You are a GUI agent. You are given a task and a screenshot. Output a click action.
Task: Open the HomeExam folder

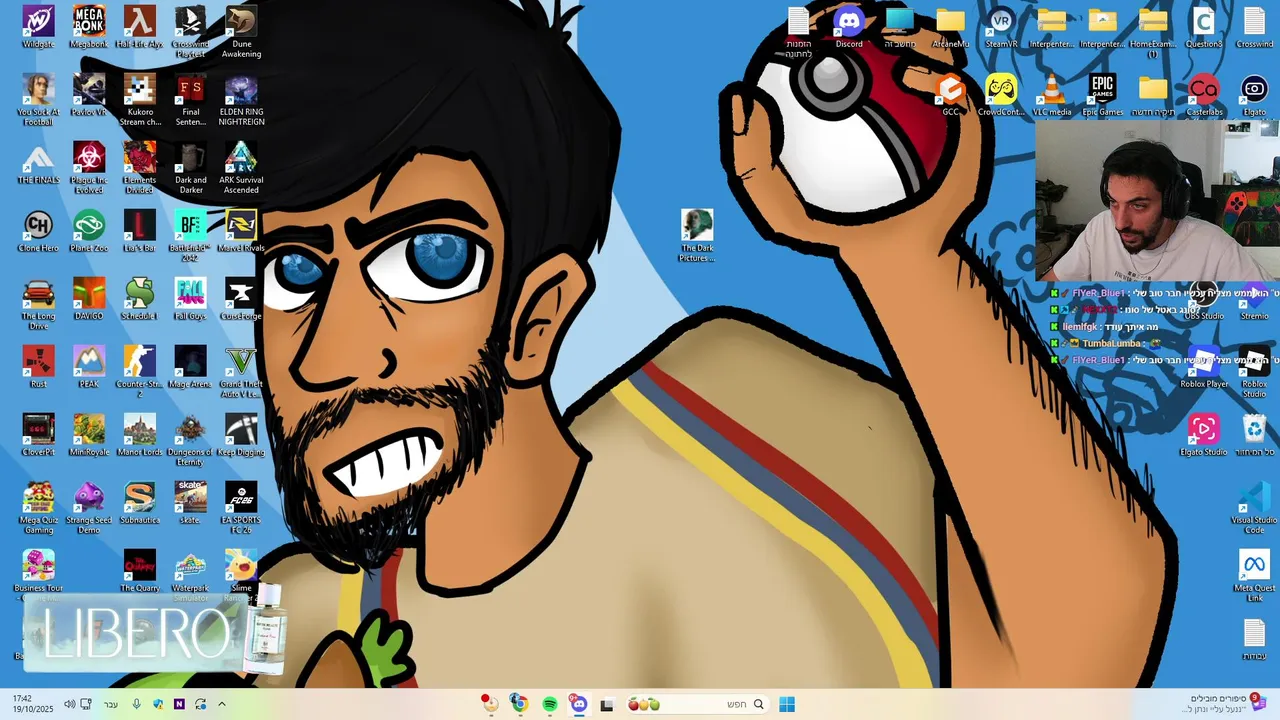click(x=1153, y=32)
